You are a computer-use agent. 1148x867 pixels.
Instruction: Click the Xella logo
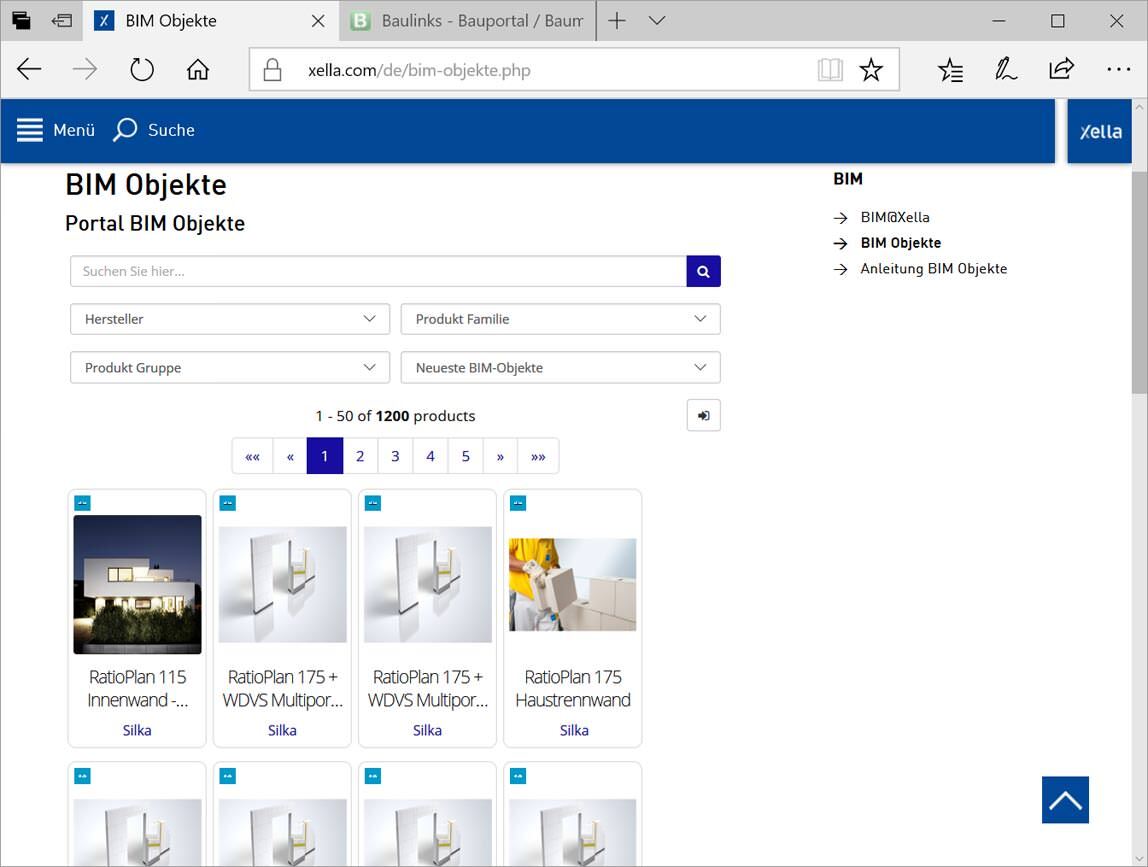pyautogui.click(x=1100, y=131)
